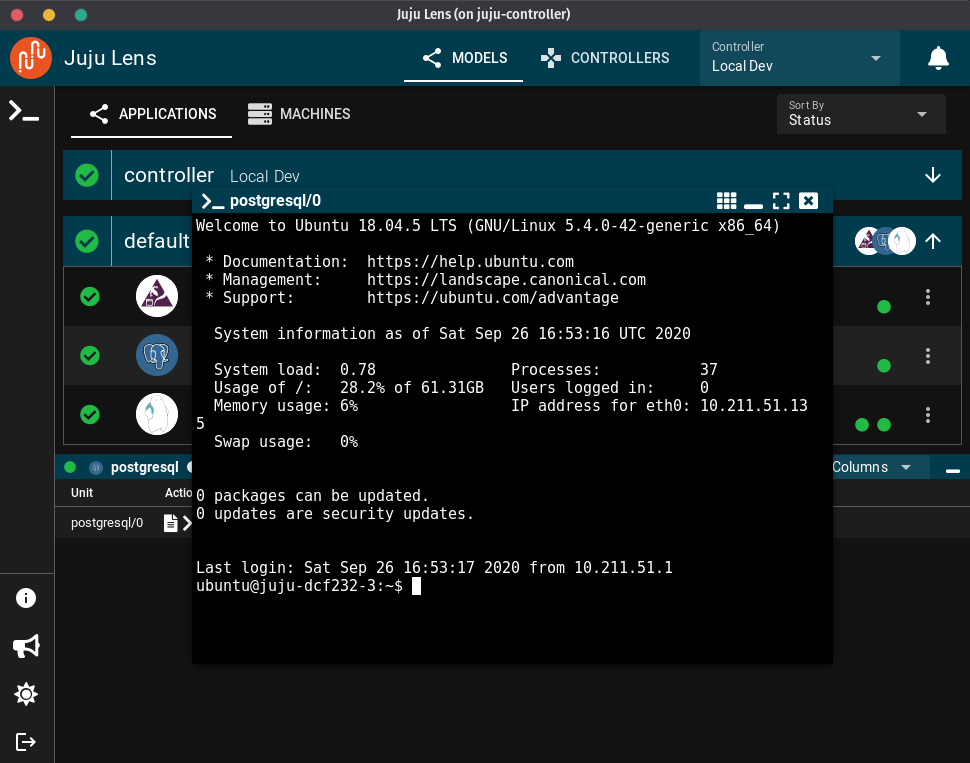Image resolution: width=970 pixels, height=763 pixels.
Task: Click unit status dot in PostgreSQL elephant row
Action: (x=884, y=366)
